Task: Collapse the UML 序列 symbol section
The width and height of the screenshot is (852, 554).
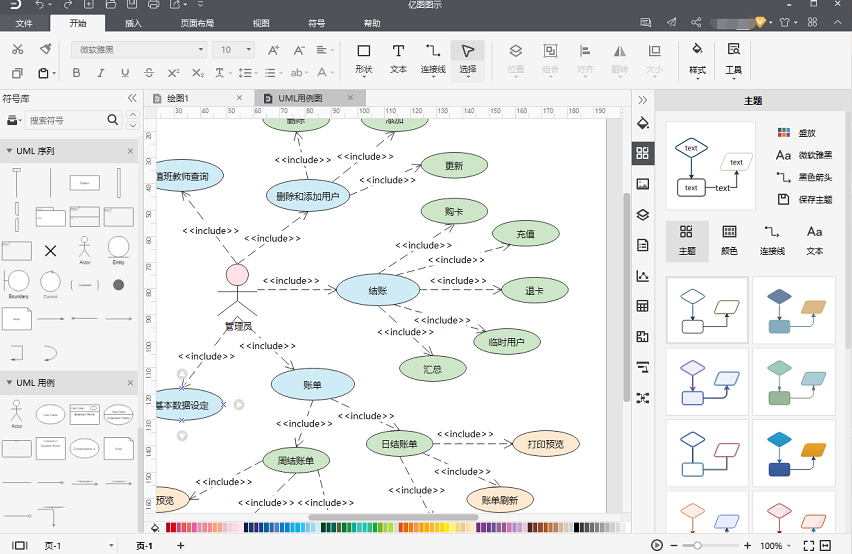Action: coord(9,151)
